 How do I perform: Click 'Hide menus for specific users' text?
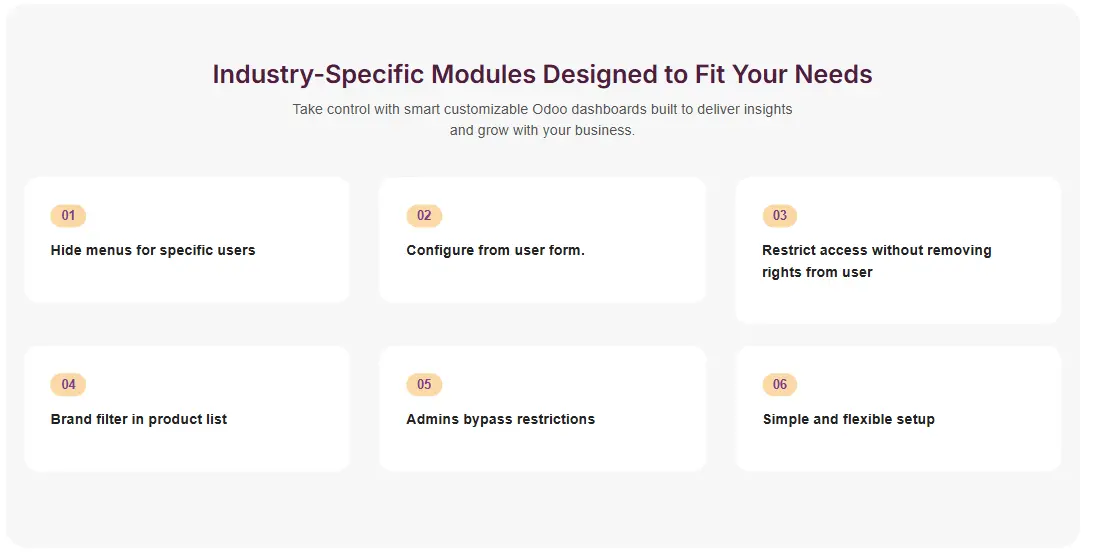click(153, 250)
